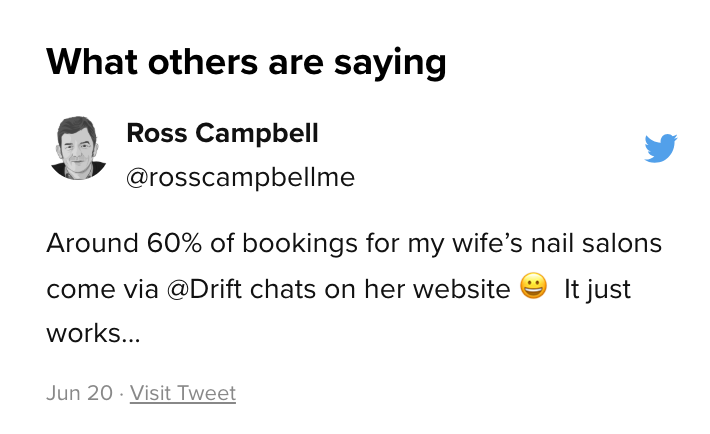Viewport: 710px width, 434px height.
Task: Click the Jun 20 tweet date
Action: pyautogui.click(x=79, y=393)
